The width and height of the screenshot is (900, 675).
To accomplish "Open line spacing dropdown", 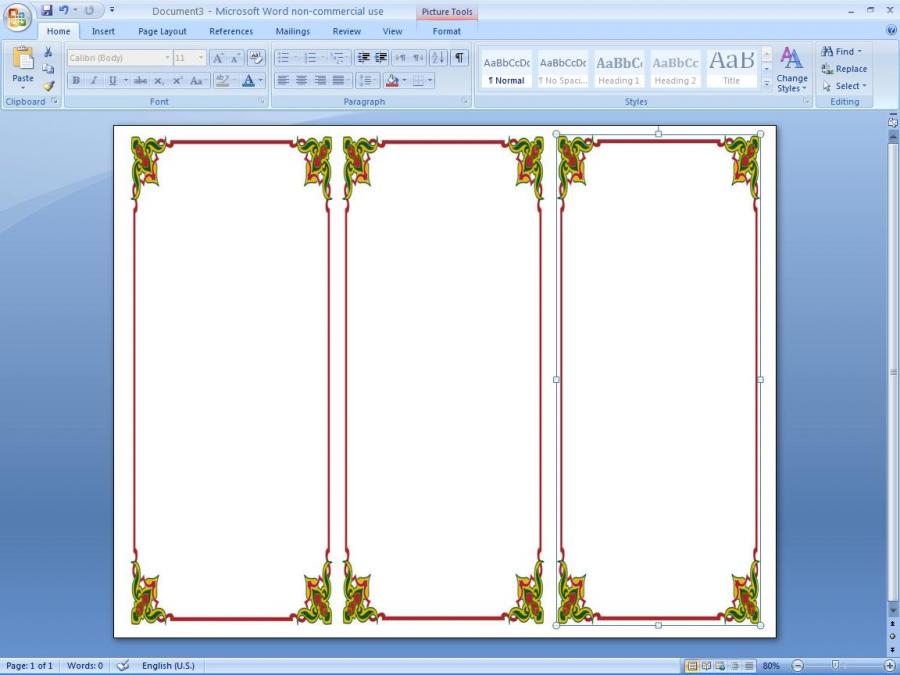I will click(376, 80).
